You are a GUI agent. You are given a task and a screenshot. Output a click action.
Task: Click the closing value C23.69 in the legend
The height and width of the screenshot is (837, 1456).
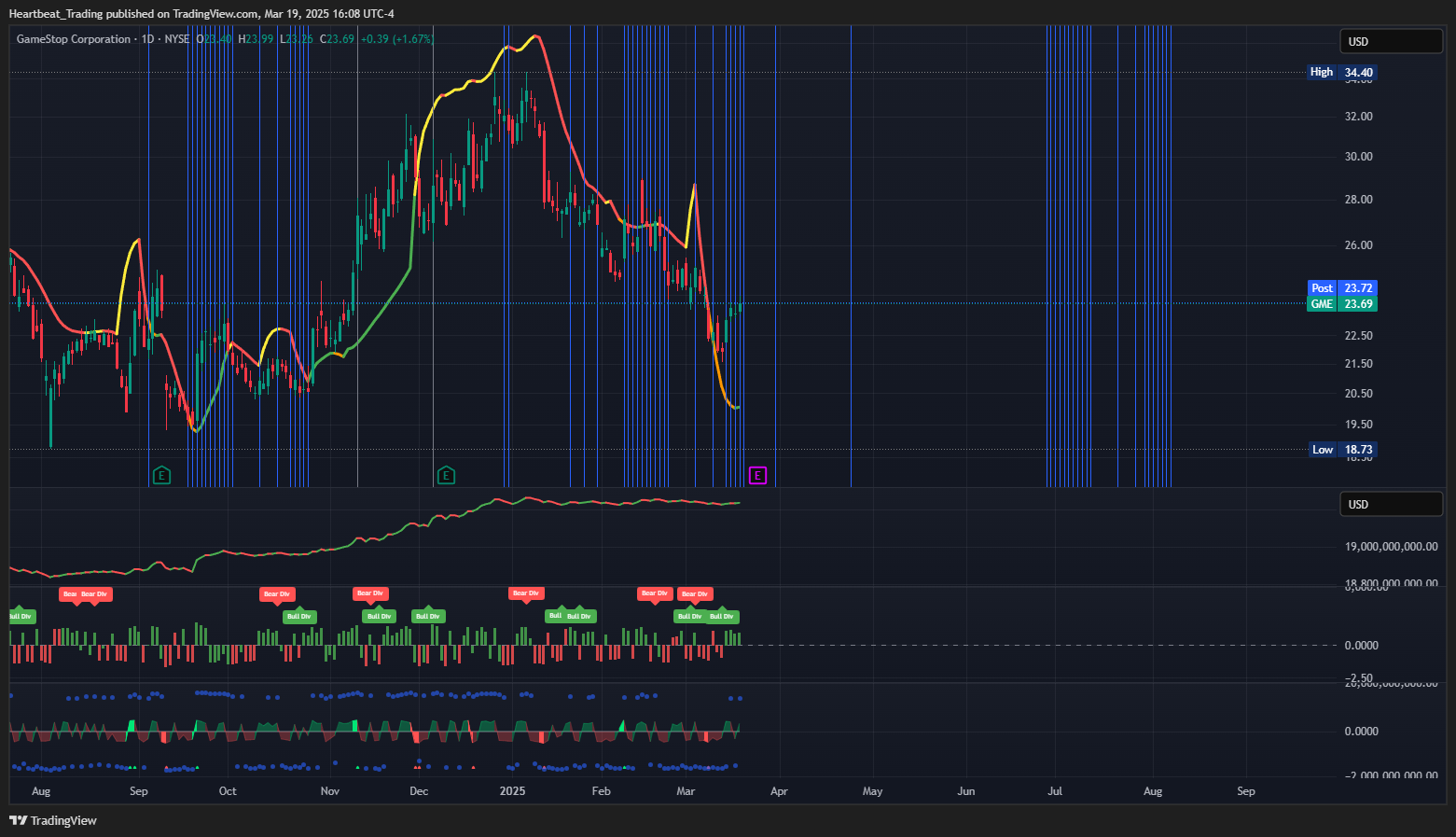coord(338,39)
